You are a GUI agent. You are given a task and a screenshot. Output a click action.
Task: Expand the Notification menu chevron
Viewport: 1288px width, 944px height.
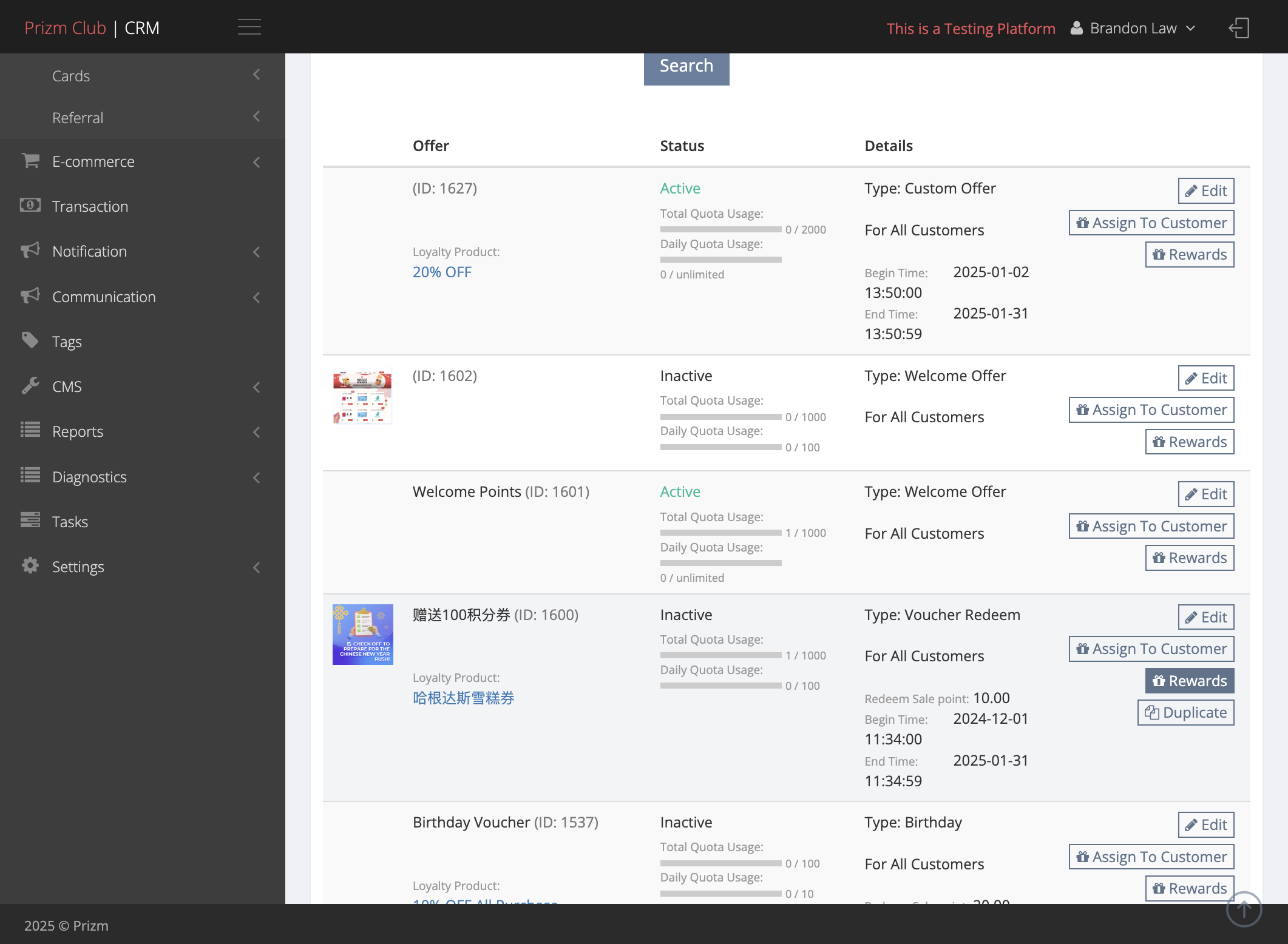point(257,252)
